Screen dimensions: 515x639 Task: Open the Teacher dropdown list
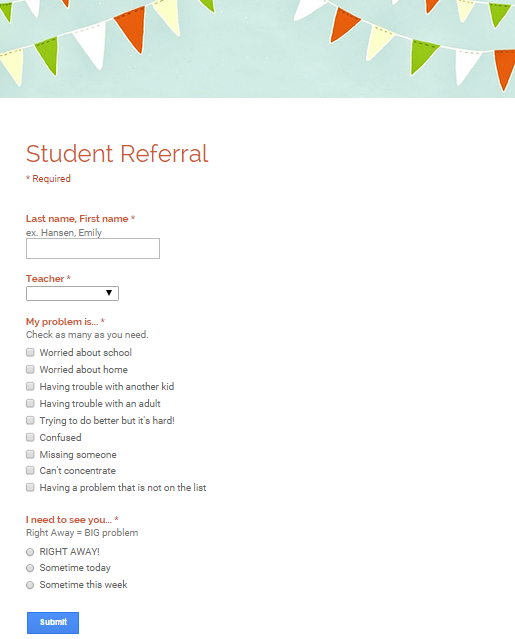(x=73, y=293)
